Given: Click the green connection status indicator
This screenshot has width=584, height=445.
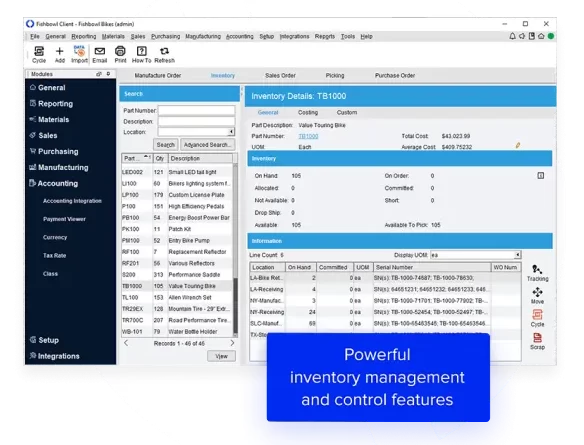Looking at the screenshot, I should [551, 36].
